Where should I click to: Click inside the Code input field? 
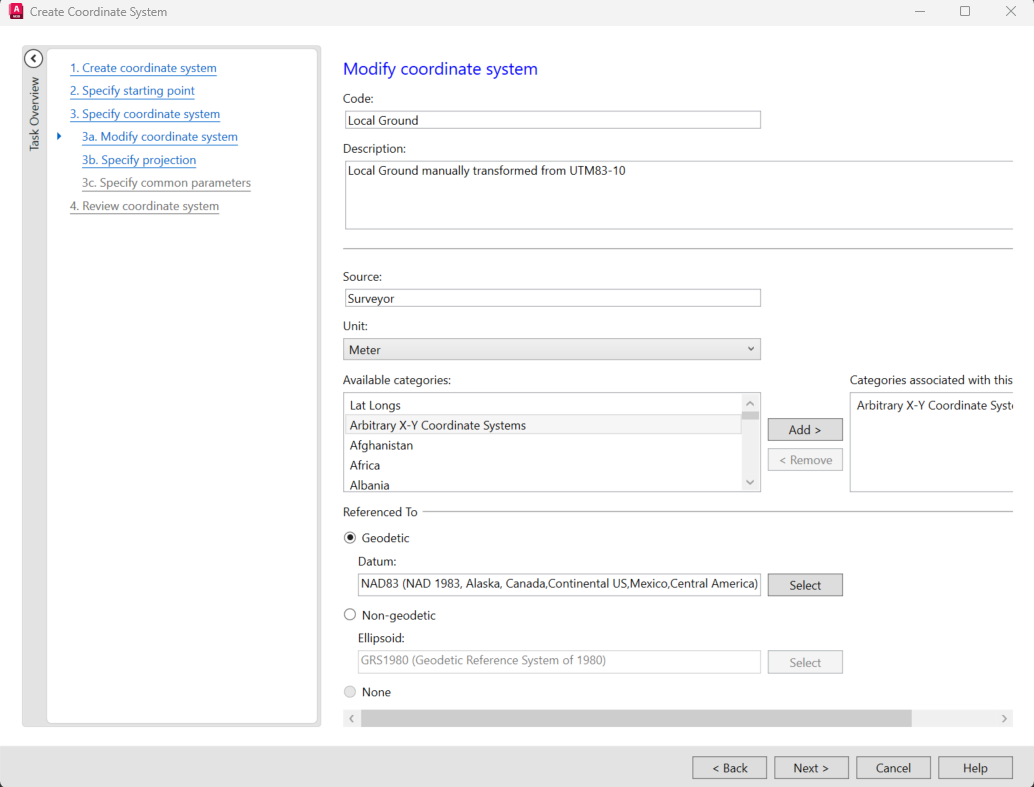click(x=550, y=119)
